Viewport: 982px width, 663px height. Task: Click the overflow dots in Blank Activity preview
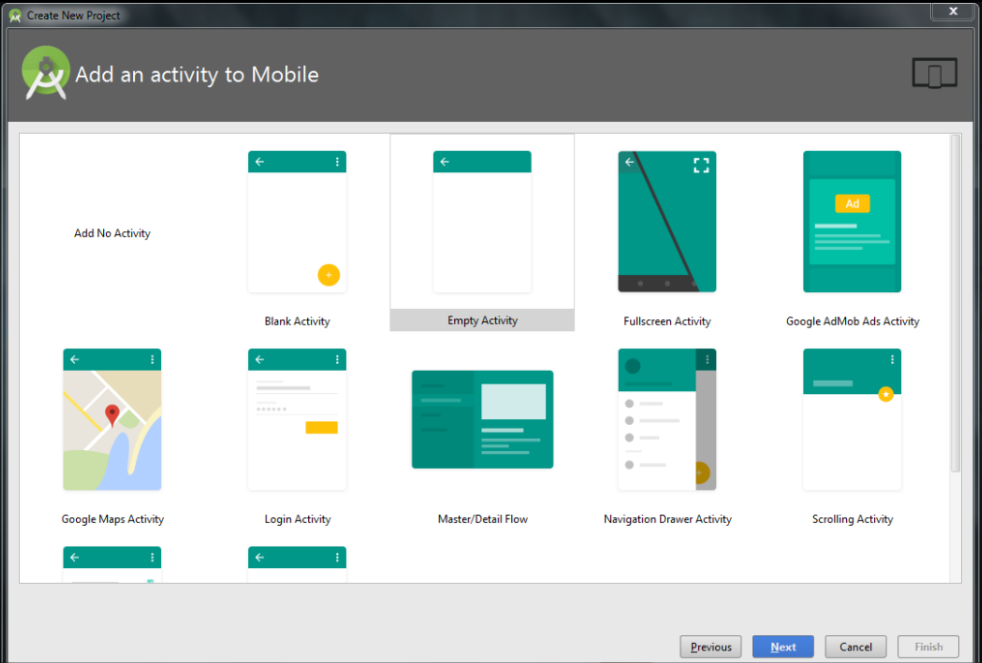point(337,162)
